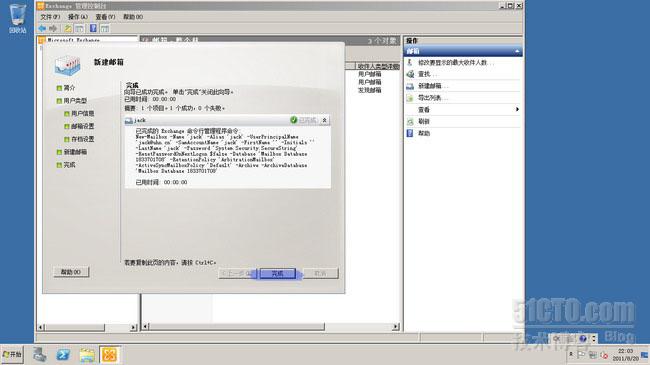
Task: Click the Up one level folder icon
Action: click(68, 28)
